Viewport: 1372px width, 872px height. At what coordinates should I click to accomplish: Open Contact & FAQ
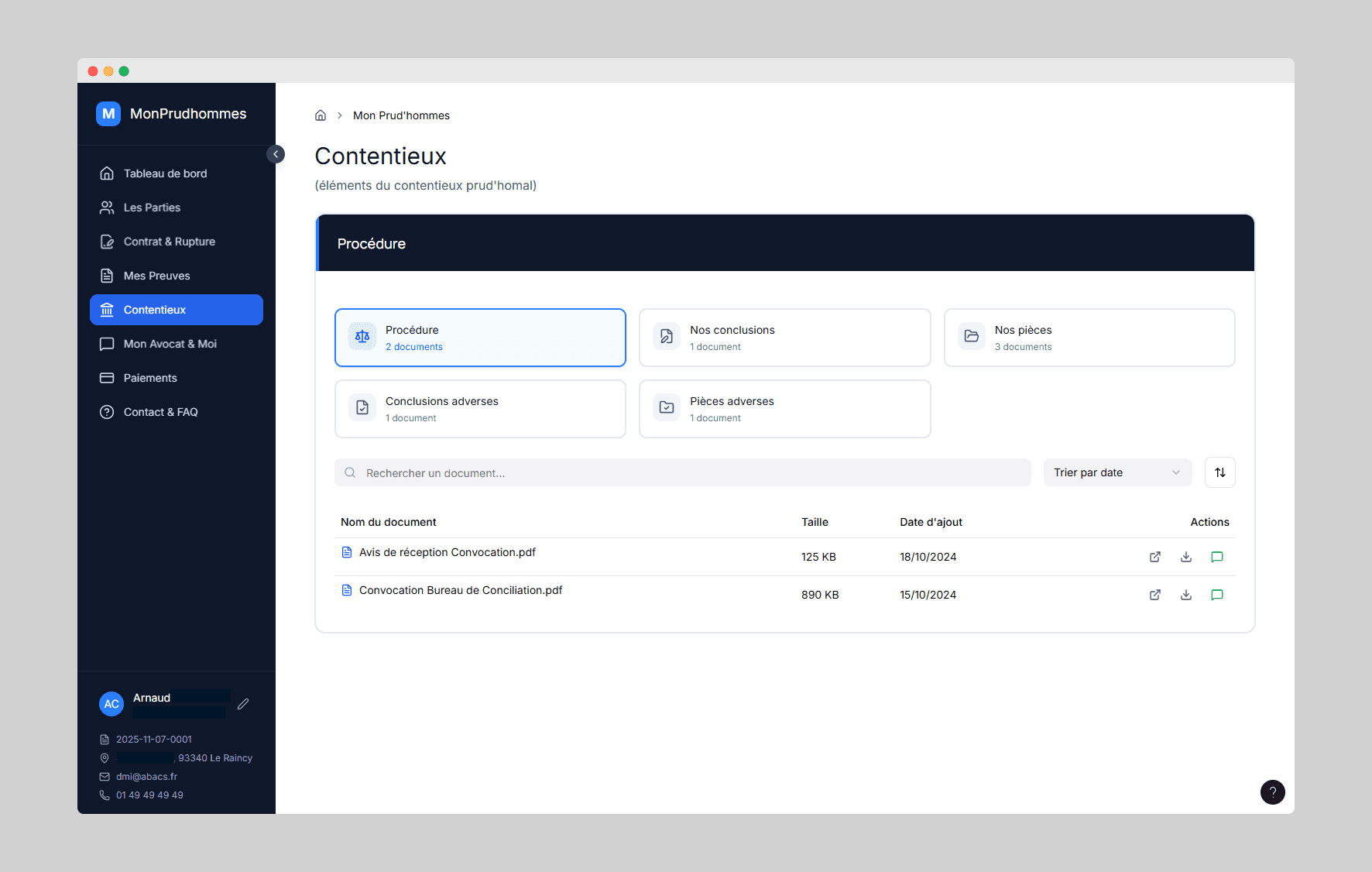[x=160, y=411]
